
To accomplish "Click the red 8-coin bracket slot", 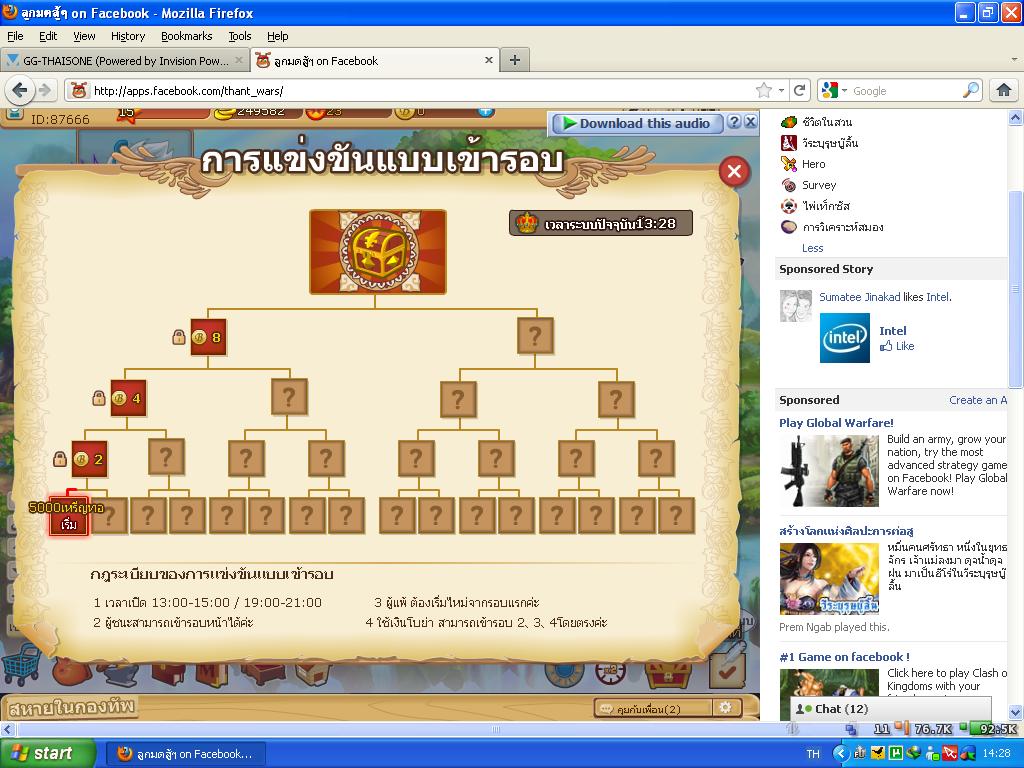I will coord(208,337).
